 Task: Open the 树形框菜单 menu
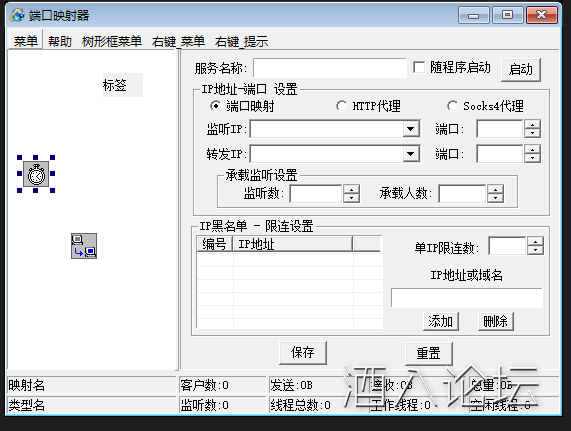(x=112, y=41)
